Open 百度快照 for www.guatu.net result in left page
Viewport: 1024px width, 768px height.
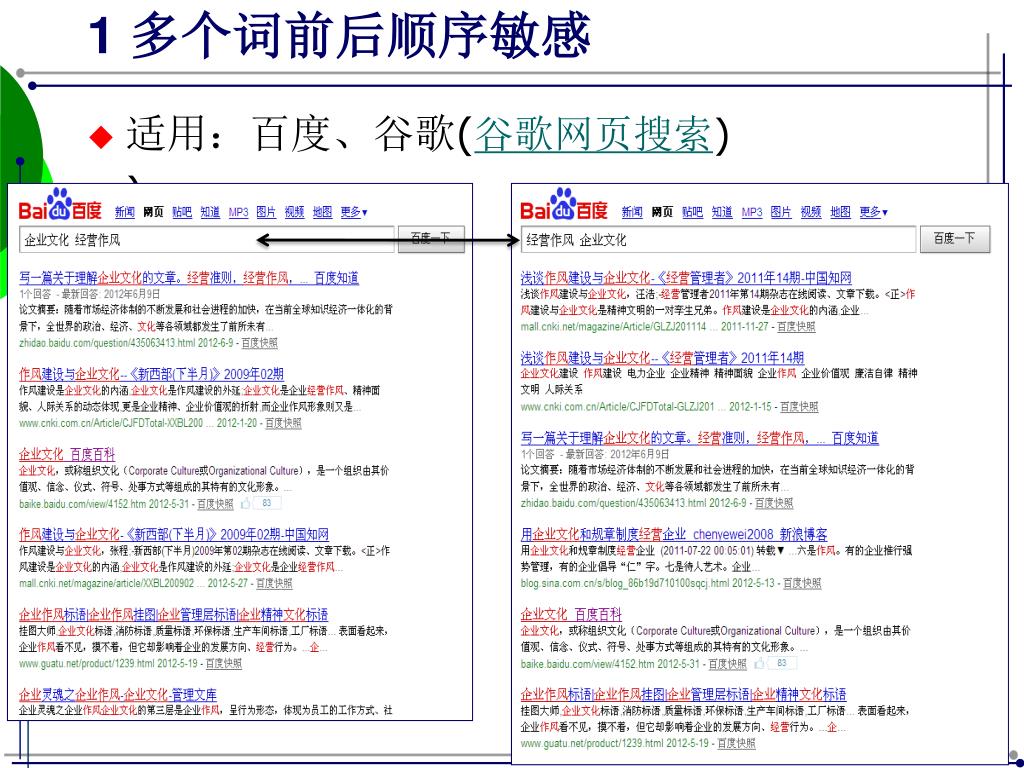(x=223, y=664)
